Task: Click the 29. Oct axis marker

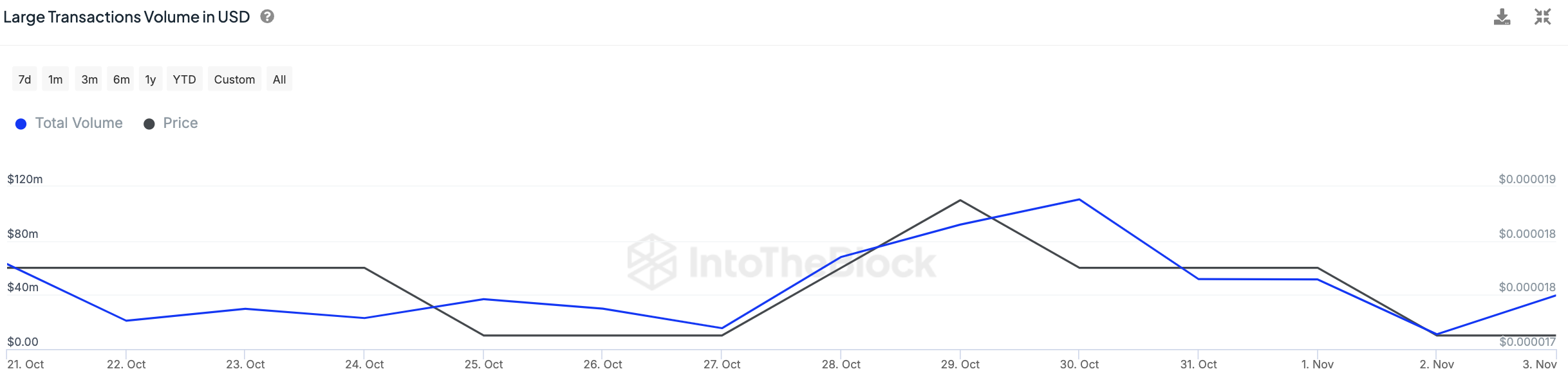Action: tap(960, 364)
